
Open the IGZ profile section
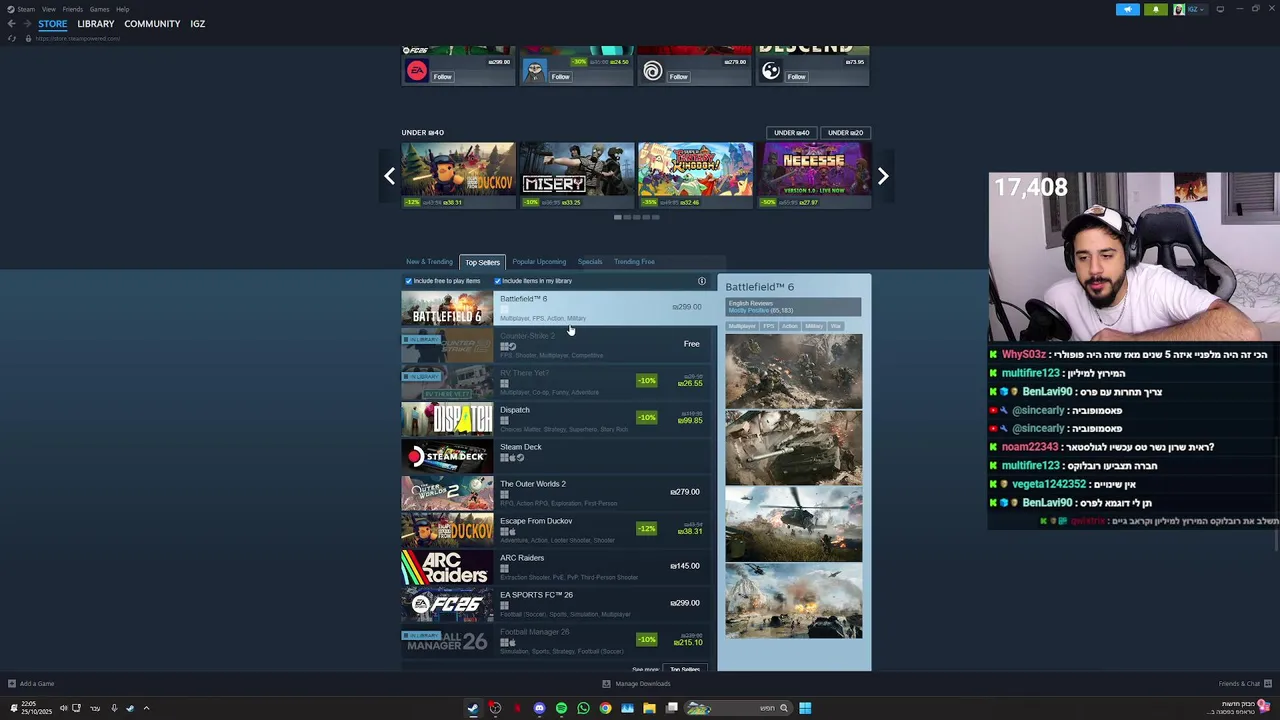pos(198,24)
